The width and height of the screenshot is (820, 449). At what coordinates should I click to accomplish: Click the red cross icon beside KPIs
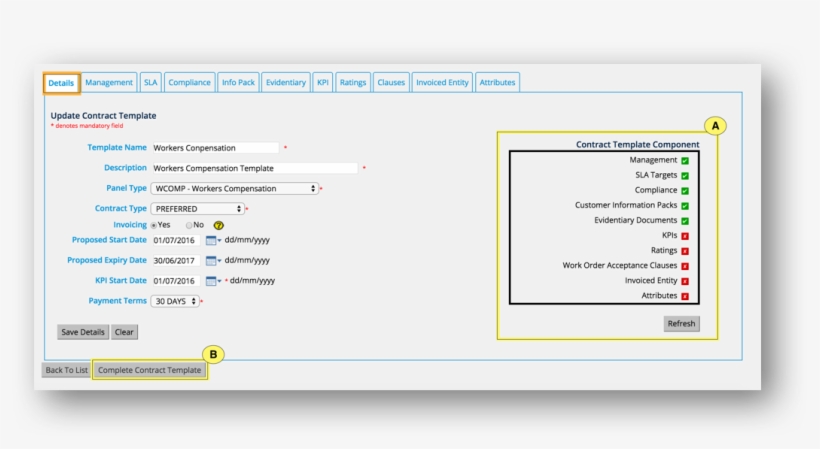coord(685,236)
